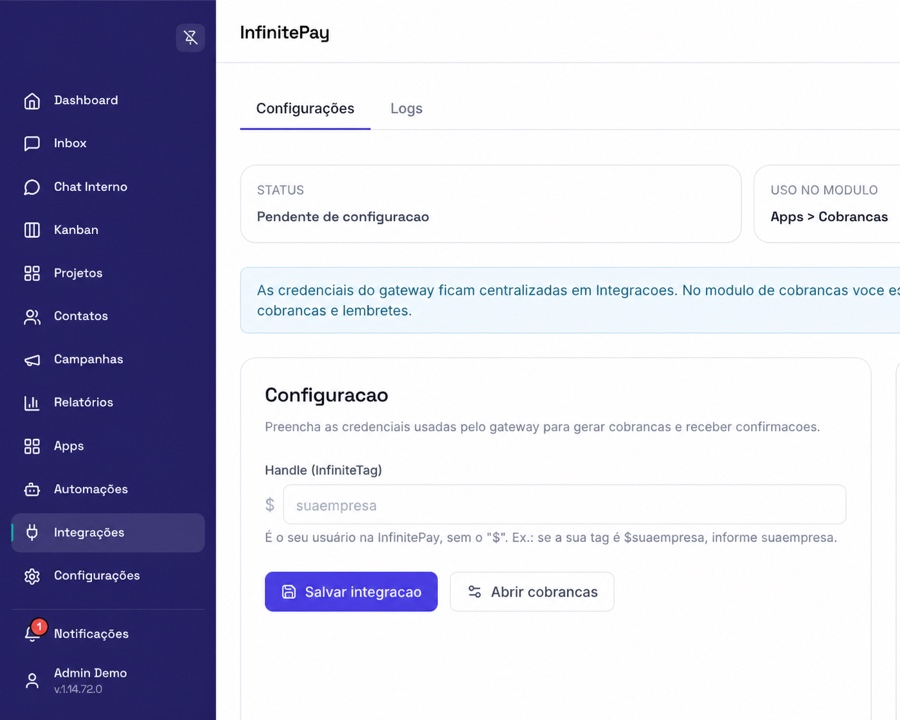This screenshot has width=900, height=720.
Task: Click the red notification badge
Action: (39, 626)
